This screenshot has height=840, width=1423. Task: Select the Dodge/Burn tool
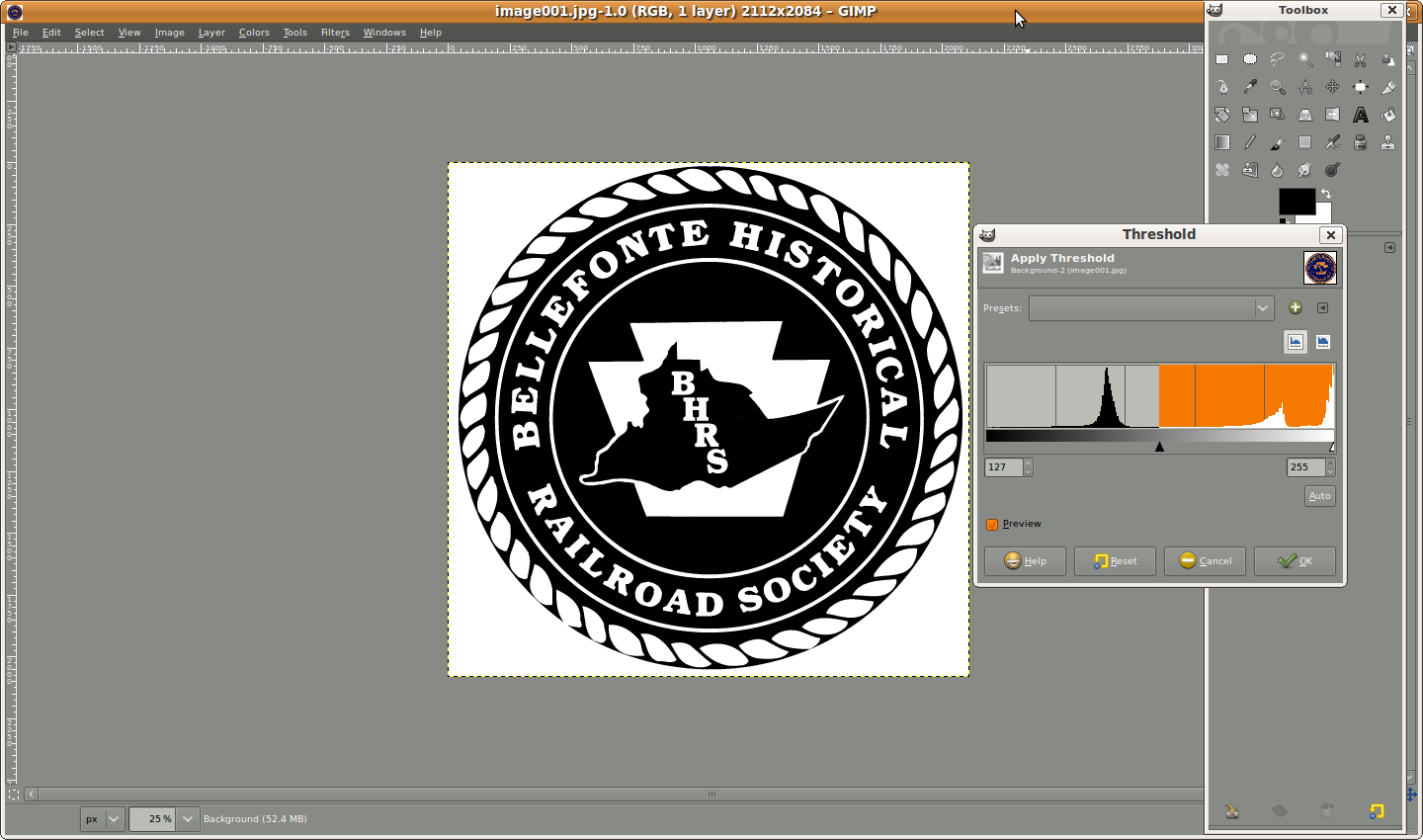[1333, 170]
